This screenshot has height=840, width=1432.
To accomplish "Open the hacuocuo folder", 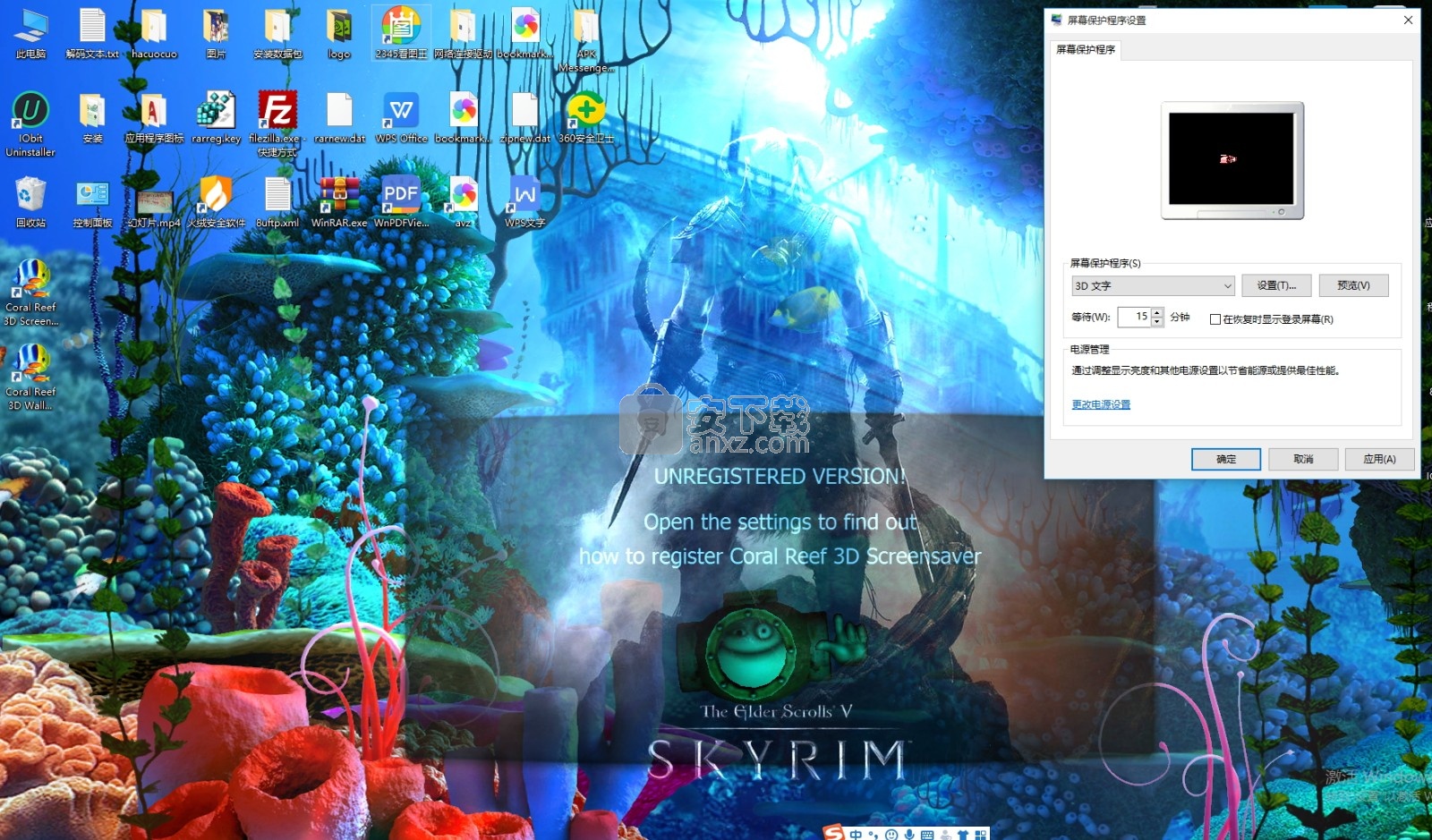I will [x=154, y=34].
